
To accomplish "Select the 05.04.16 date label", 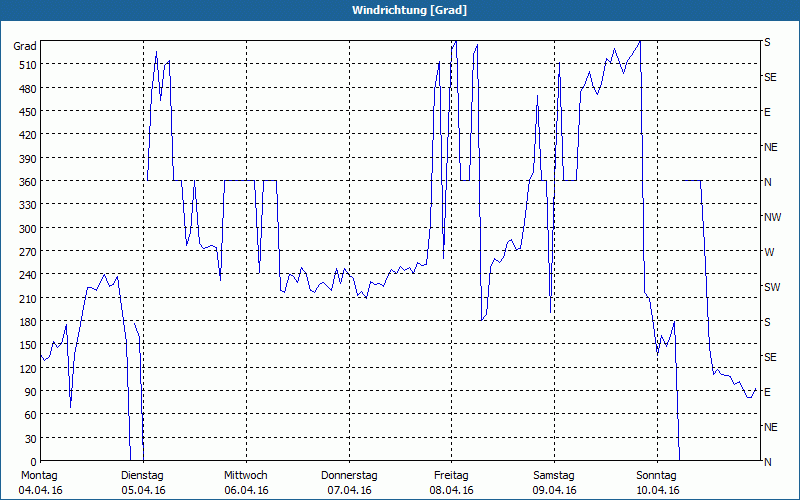I will [x=143, y=490].
